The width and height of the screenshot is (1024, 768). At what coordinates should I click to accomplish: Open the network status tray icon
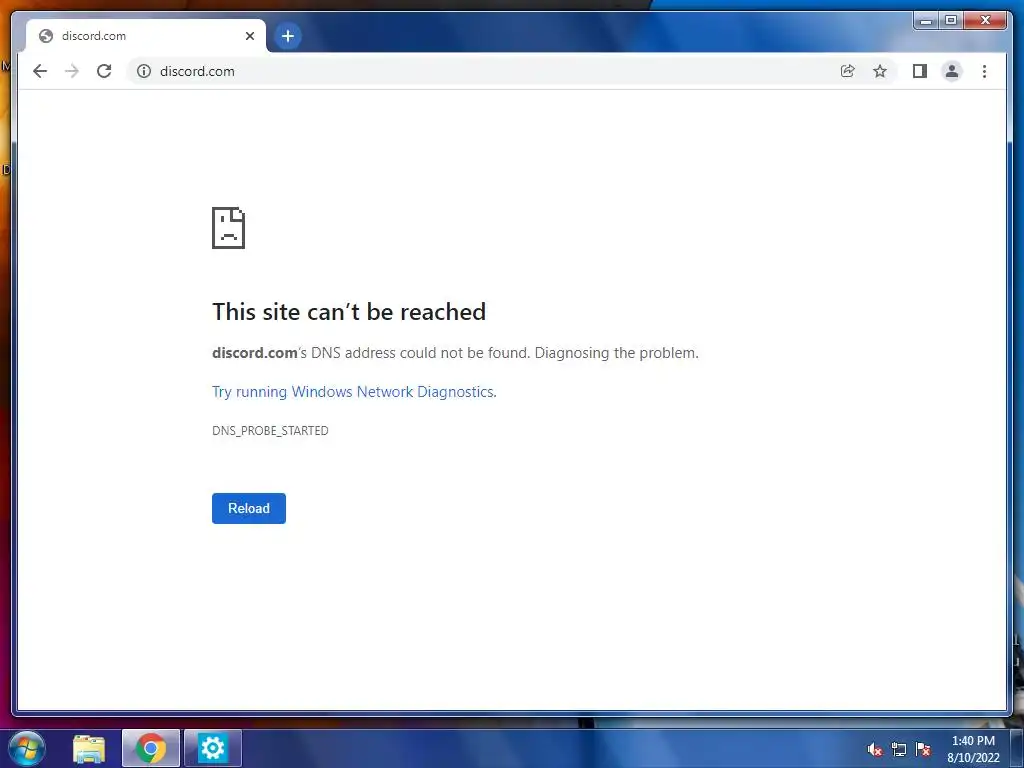tap(899, 750)
